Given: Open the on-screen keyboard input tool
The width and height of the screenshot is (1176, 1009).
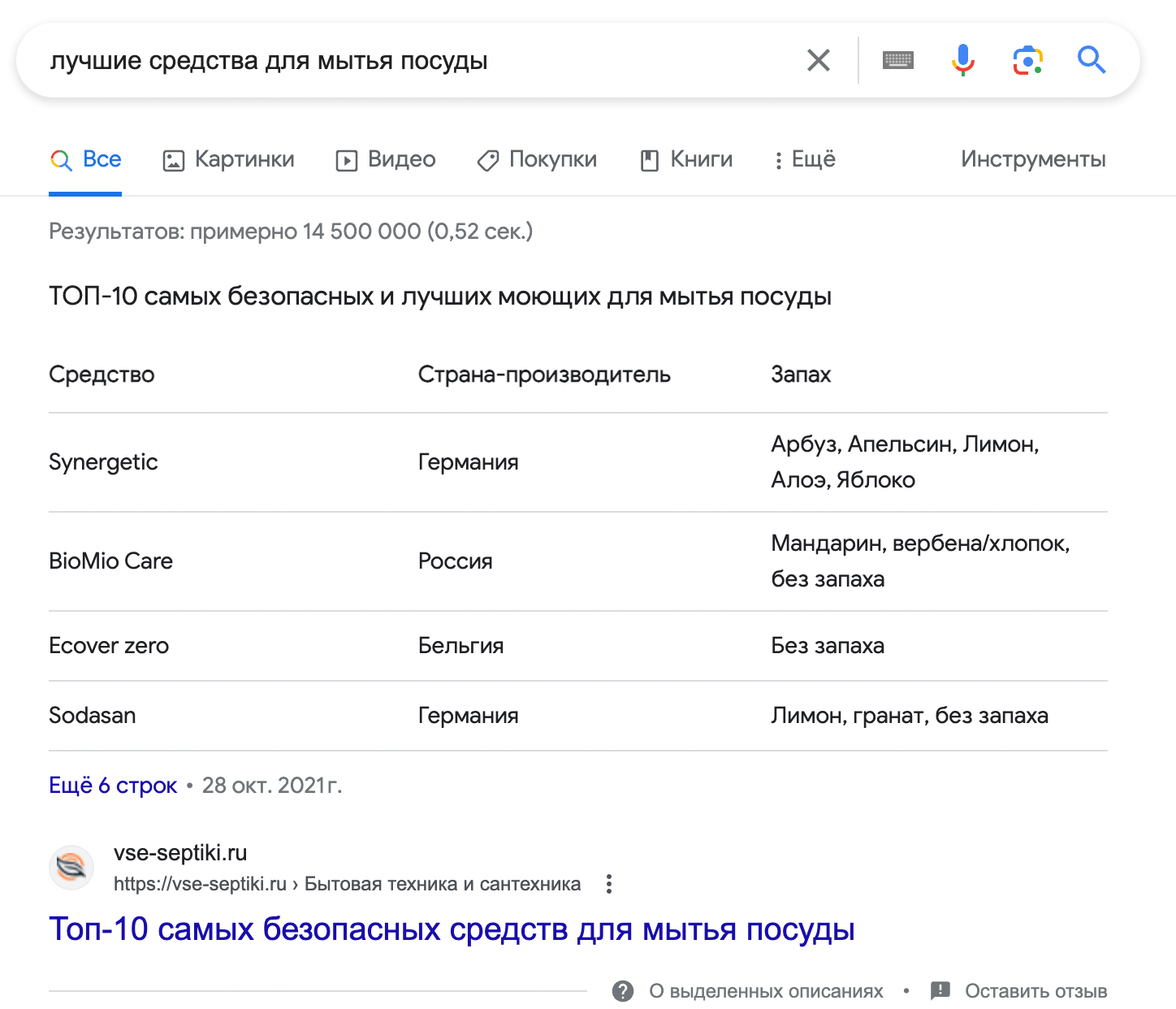Looking at the screenshot, I should [898, 60].
